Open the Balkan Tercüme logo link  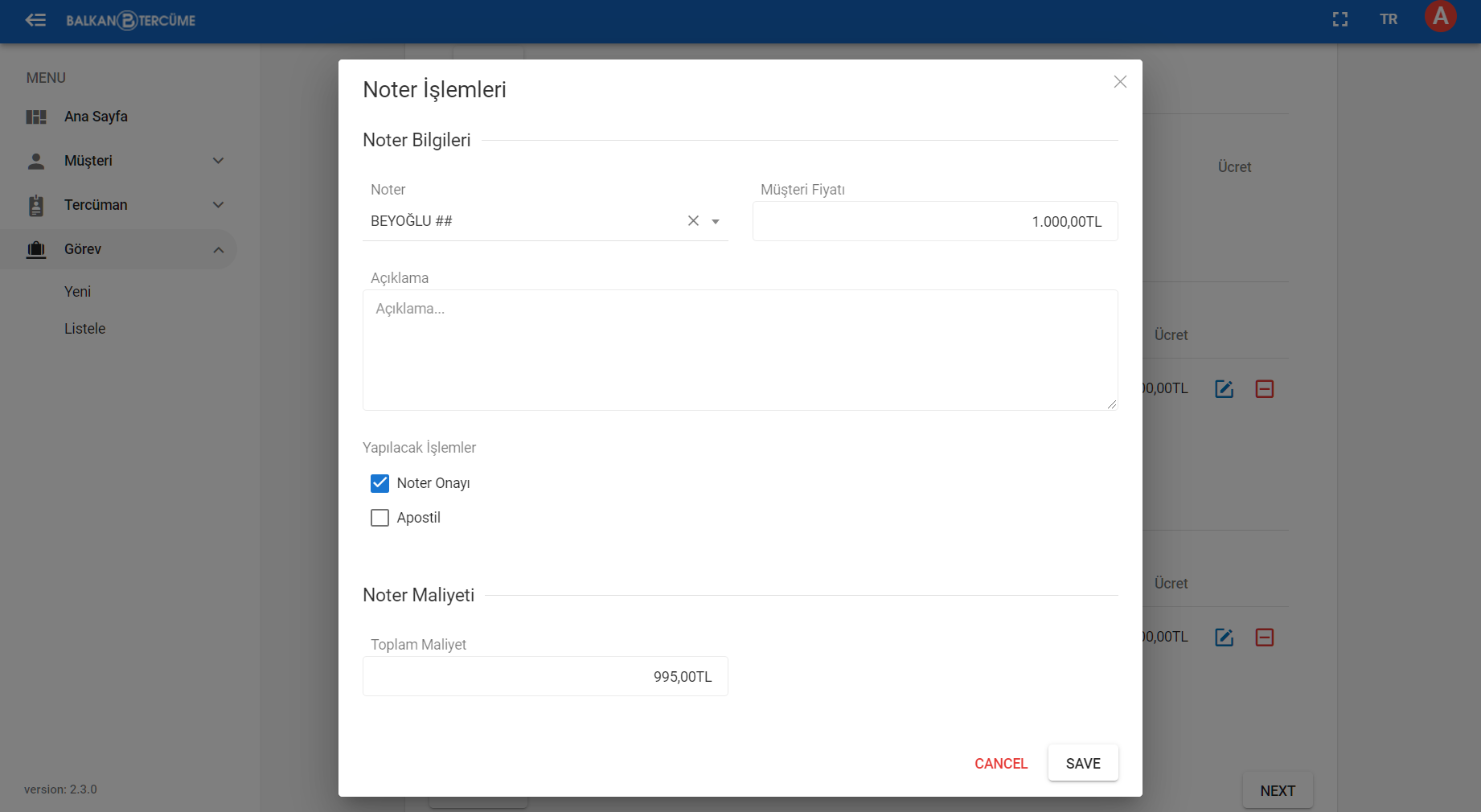tap(131, 20)
